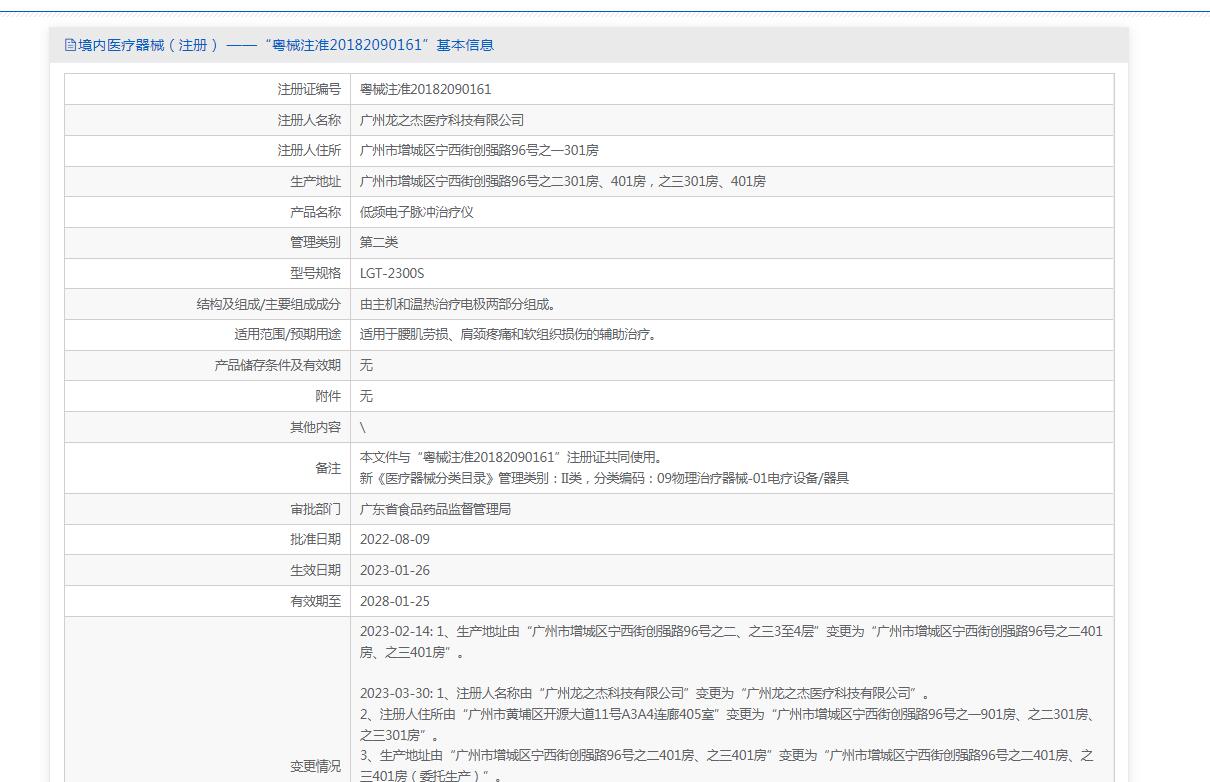Select the approval date 2022-08-09
Viewport: 1210px width, 782px height.
click(x=394, y=540)
